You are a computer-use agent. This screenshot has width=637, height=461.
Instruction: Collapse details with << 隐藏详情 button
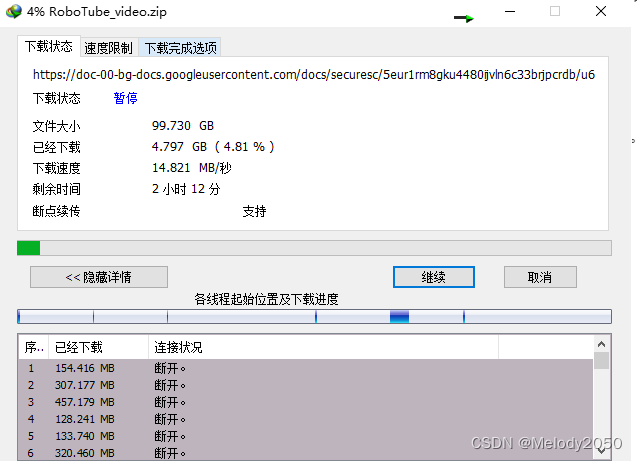coord(99,277)
